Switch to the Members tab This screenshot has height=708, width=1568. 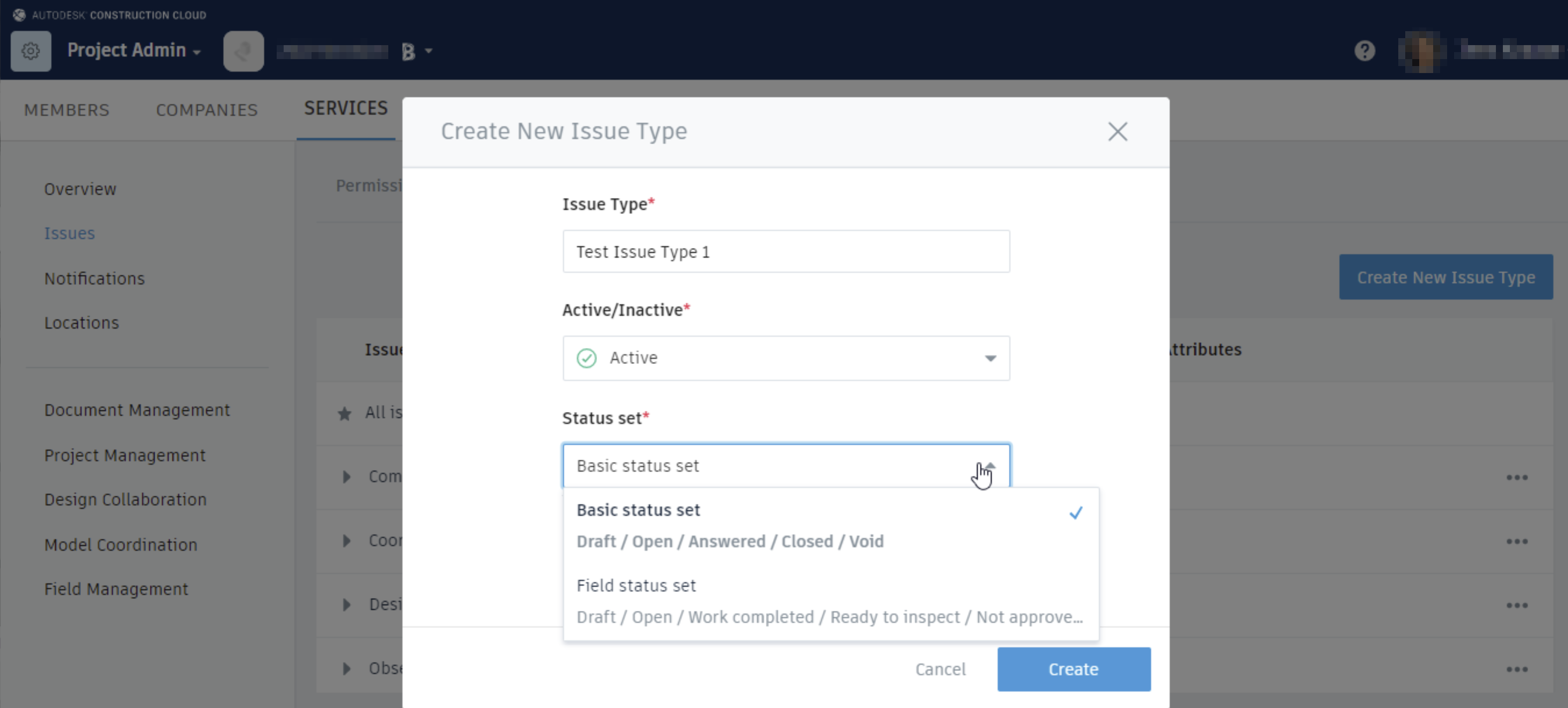click(66, 110)
